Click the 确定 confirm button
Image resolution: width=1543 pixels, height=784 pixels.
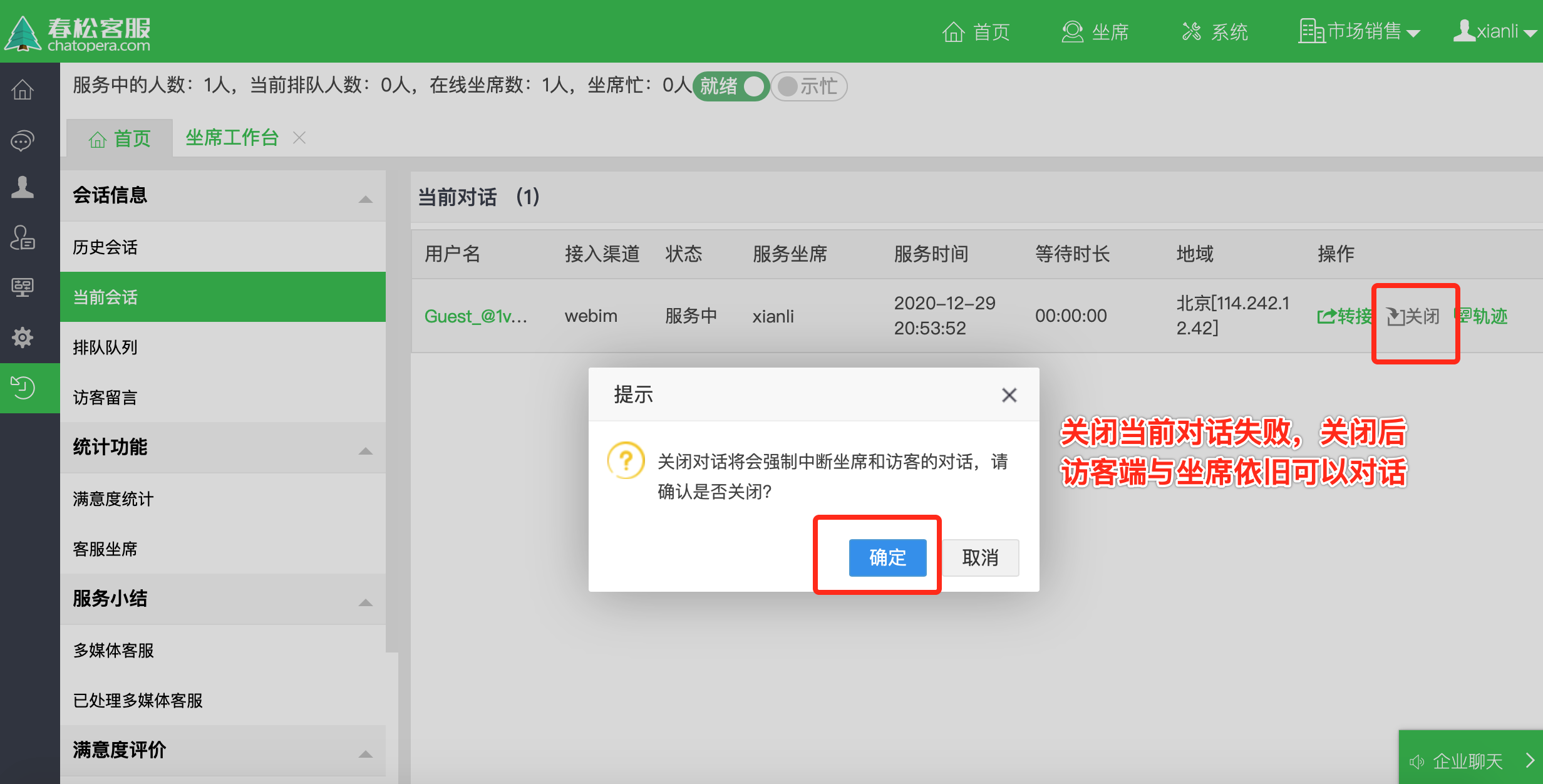[887, 557]
